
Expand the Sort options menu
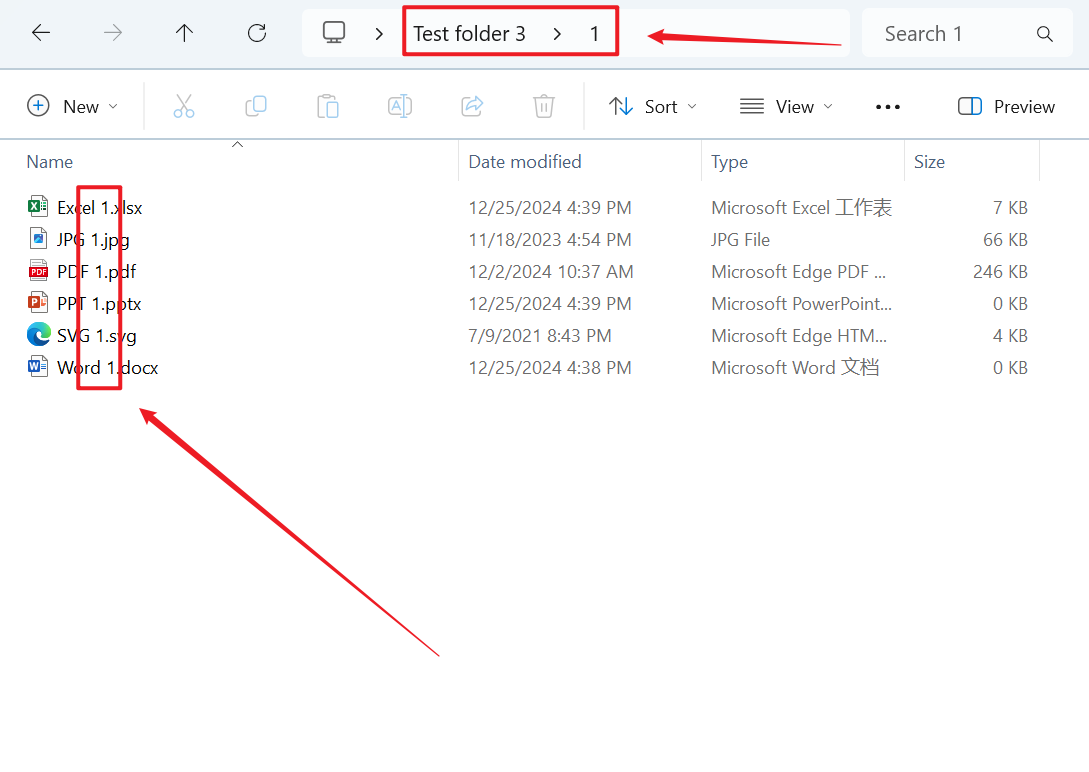(x=653, y=106)
